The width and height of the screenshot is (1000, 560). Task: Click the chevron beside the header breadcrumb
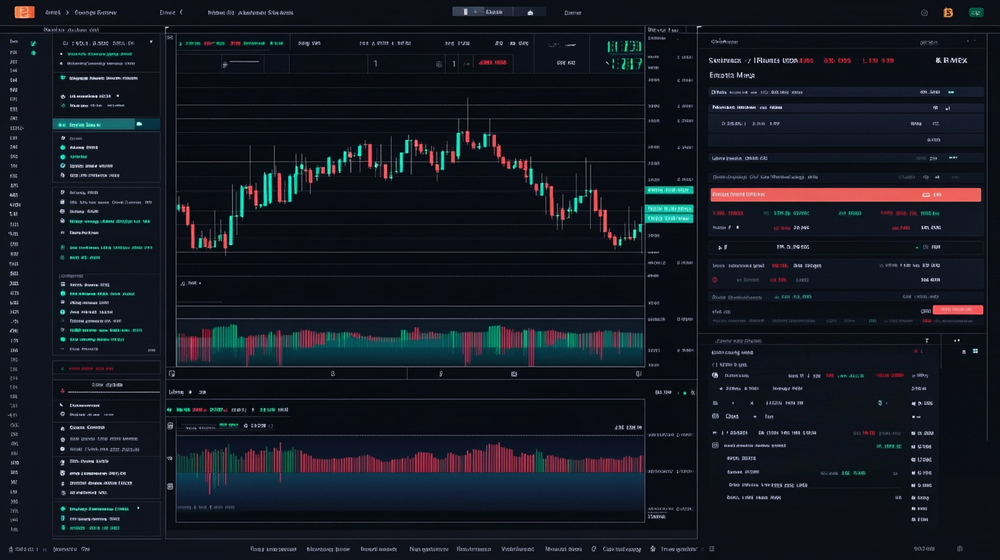coord(181,13)
